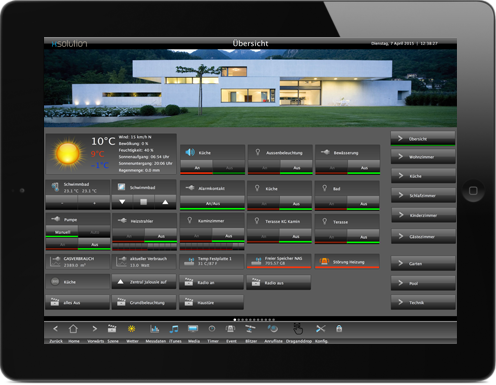This screenshot has height=385, width=496.
Task: Switch Aussenbeleuchtung to Aus
Action: tap(296, 167)
